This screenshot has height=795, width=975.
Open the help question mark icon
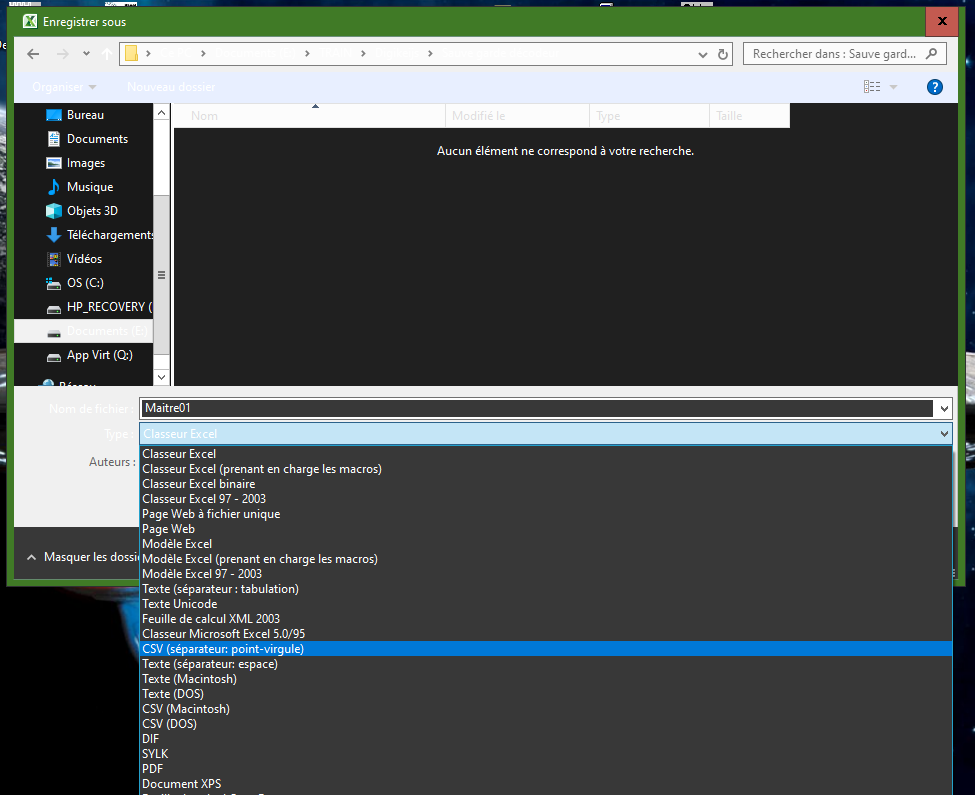pos(935,87)
